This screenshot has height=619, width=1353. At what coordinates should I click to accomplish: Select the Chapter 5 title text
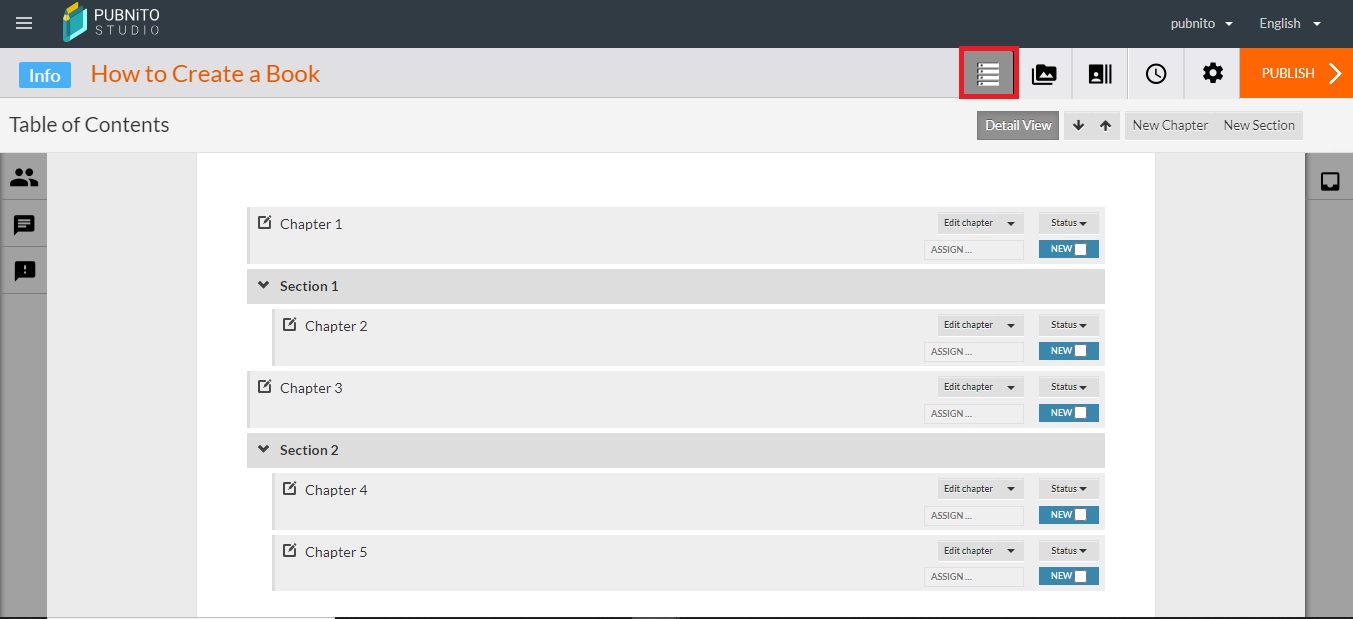click(336, 552)
